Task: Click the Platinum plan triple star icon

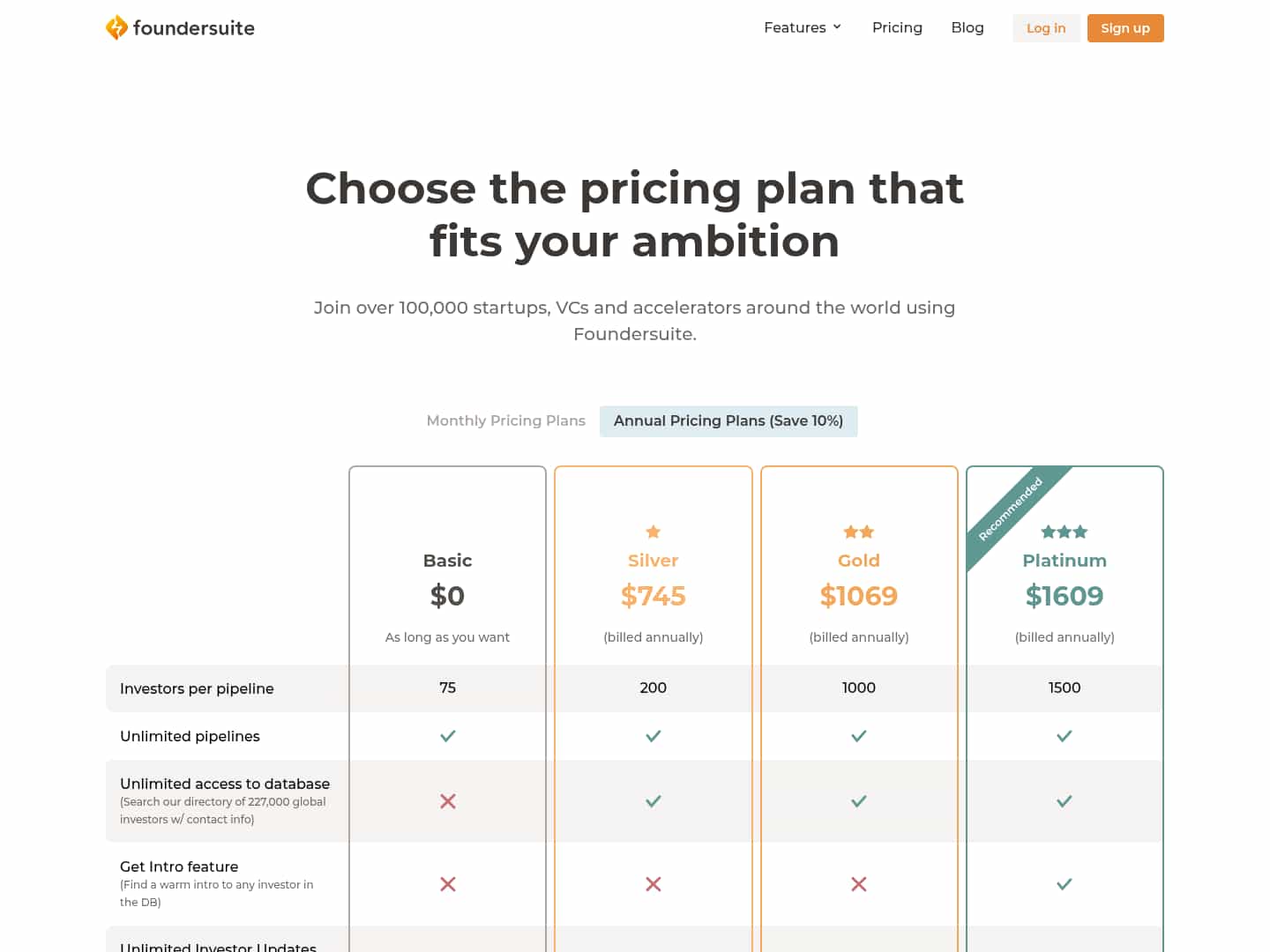Action: 1065,532
